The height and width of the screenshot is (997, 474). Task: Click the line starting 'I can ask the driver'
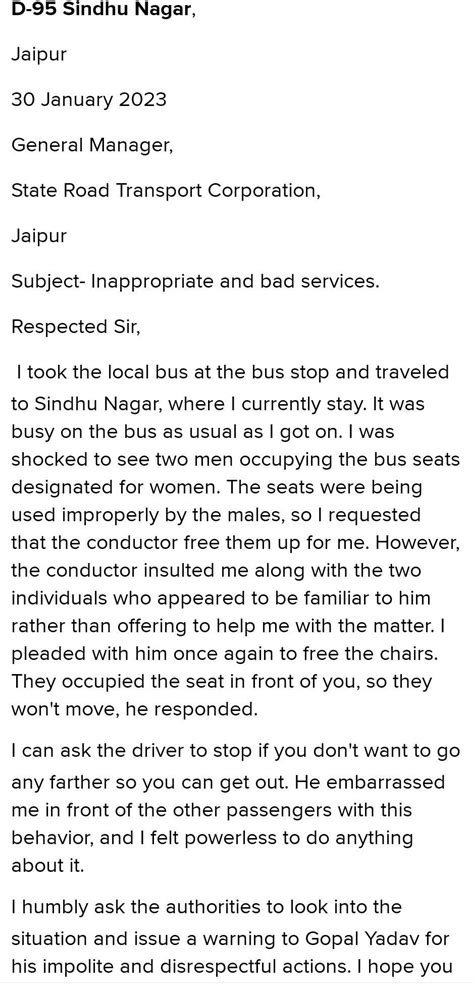pyautogui.click(x=235, y=753)
